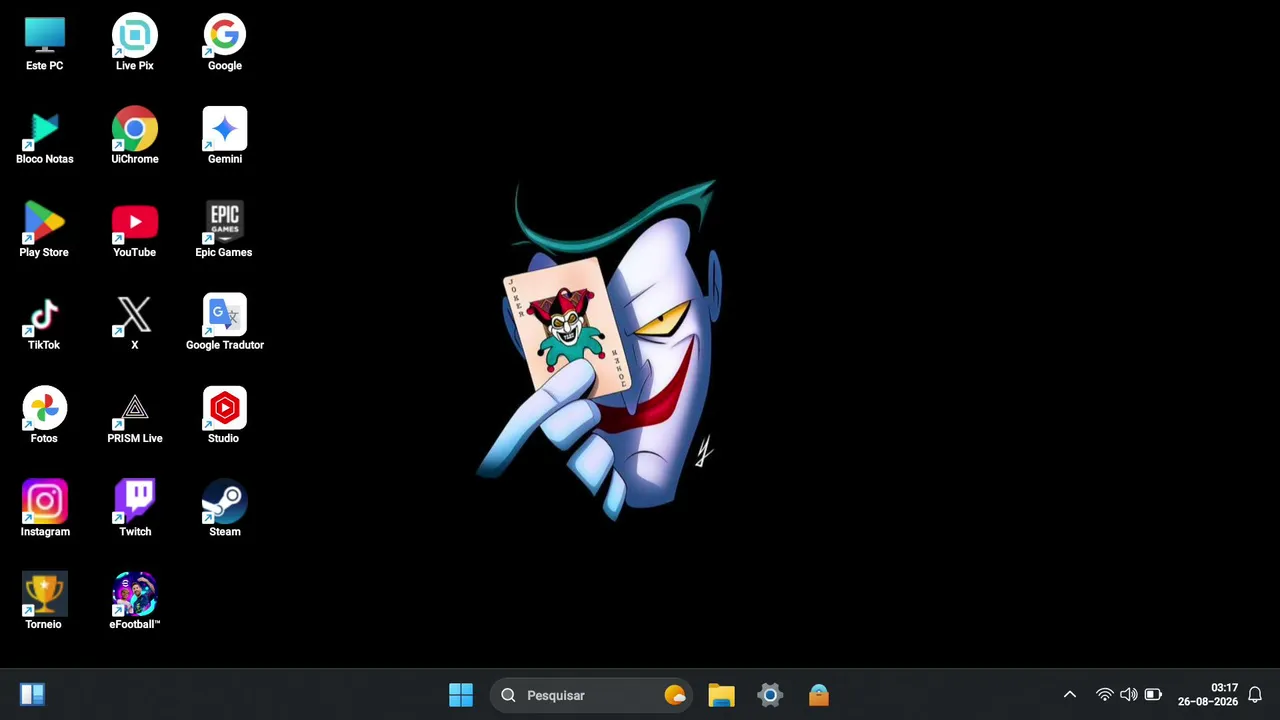Select the YouTube desktop shortcut
1280x720 pixels.
[135, 230]
